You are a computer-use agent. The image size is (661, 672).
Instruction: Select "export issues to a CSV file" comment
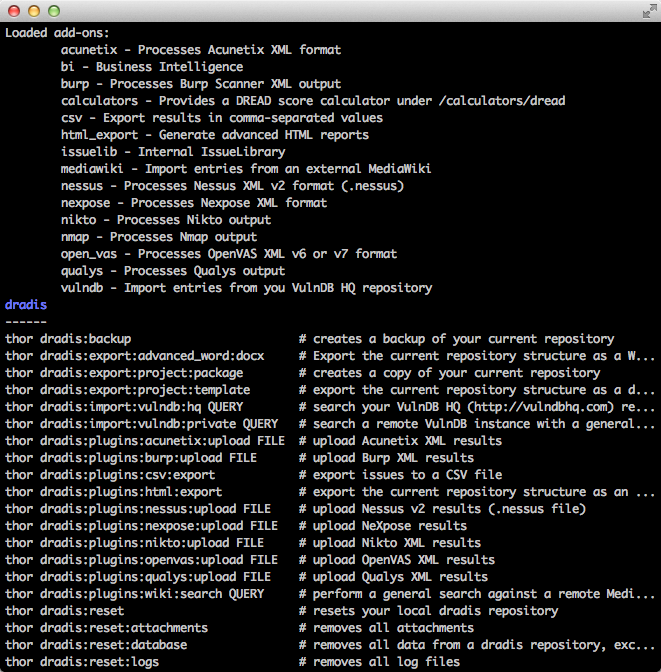400,475
